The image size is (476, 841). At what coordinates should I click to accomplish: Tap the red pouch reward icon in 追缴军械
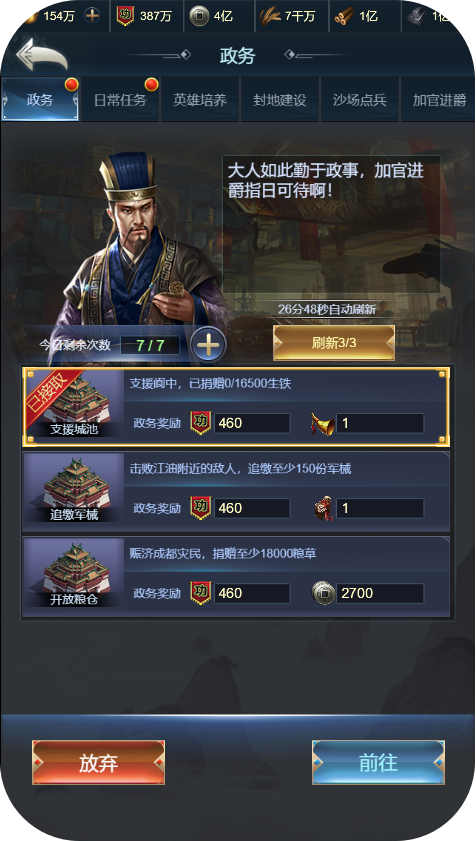pos(324,508)
